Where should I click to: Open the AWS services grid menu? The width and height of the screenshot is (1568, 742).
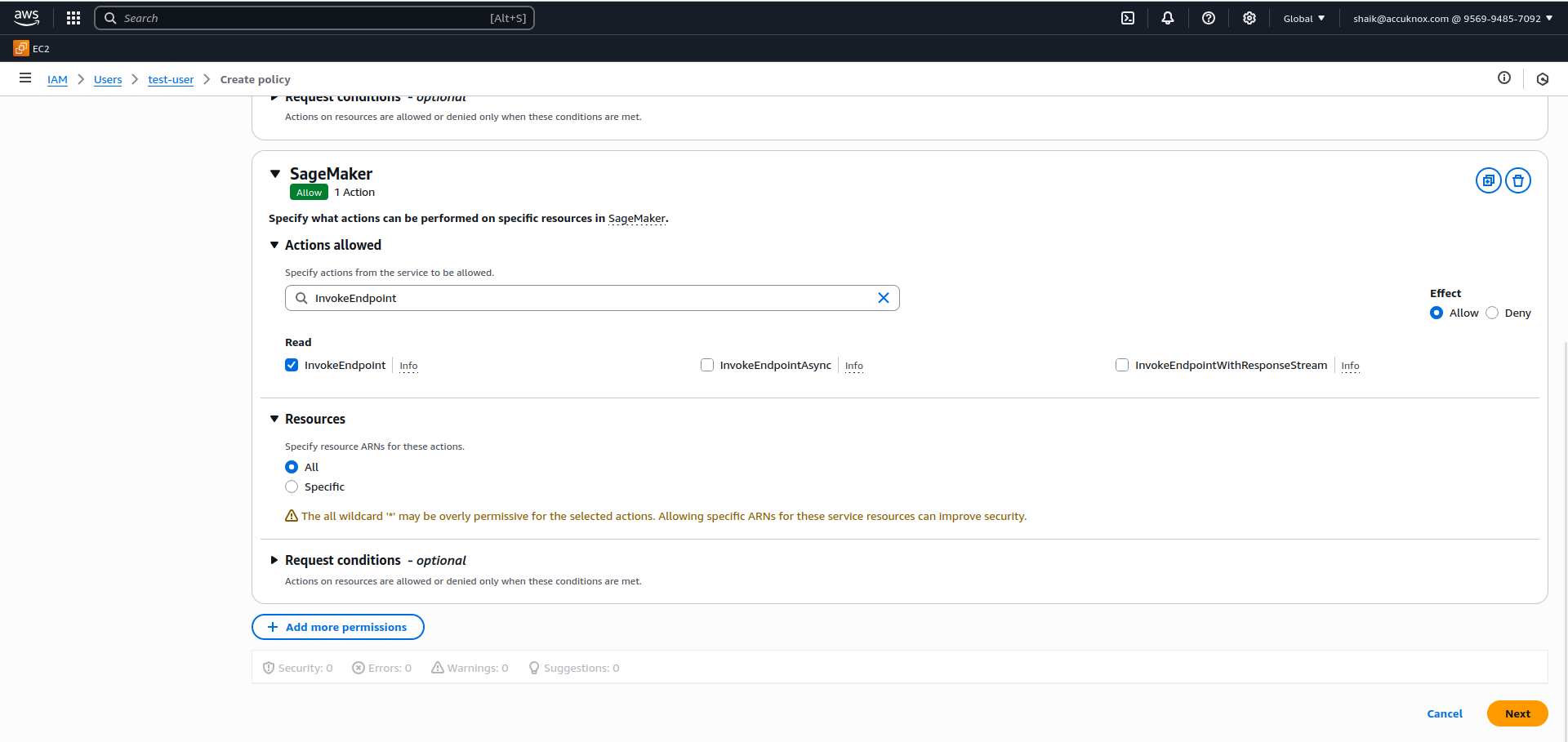73,18
